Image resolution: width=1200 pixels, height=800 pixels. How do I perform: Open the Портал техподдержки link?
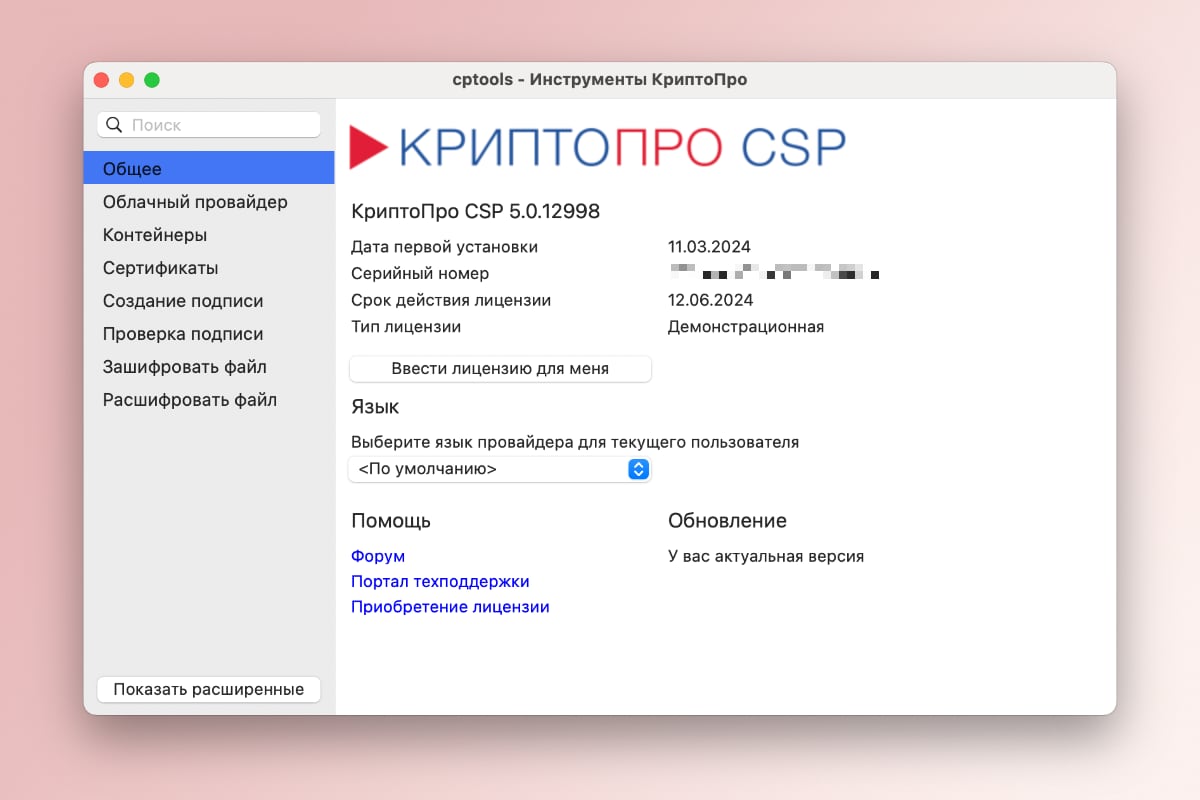point(440,581)
